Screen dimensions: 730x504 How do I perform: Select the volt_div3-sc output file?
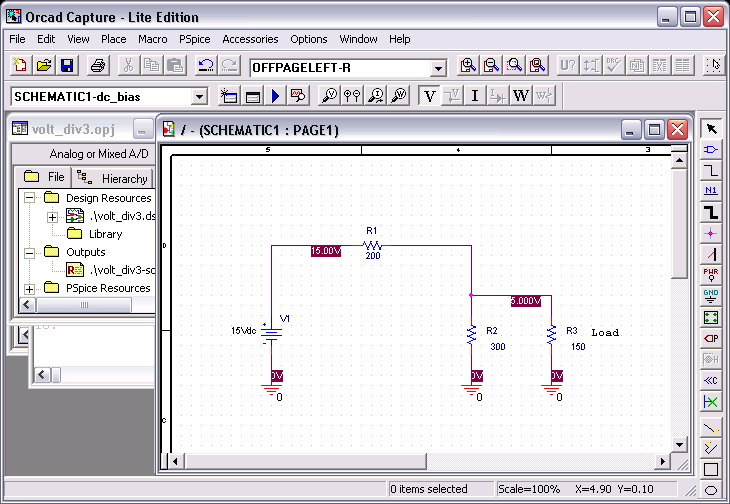point(122,270)
